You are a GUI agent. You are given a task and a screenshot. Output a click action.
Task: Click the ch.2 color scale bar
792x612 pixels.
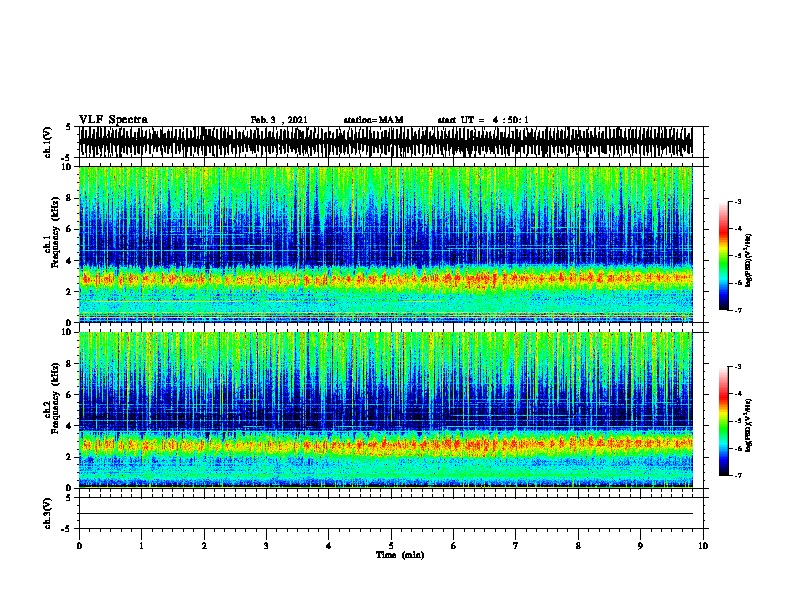724,421
